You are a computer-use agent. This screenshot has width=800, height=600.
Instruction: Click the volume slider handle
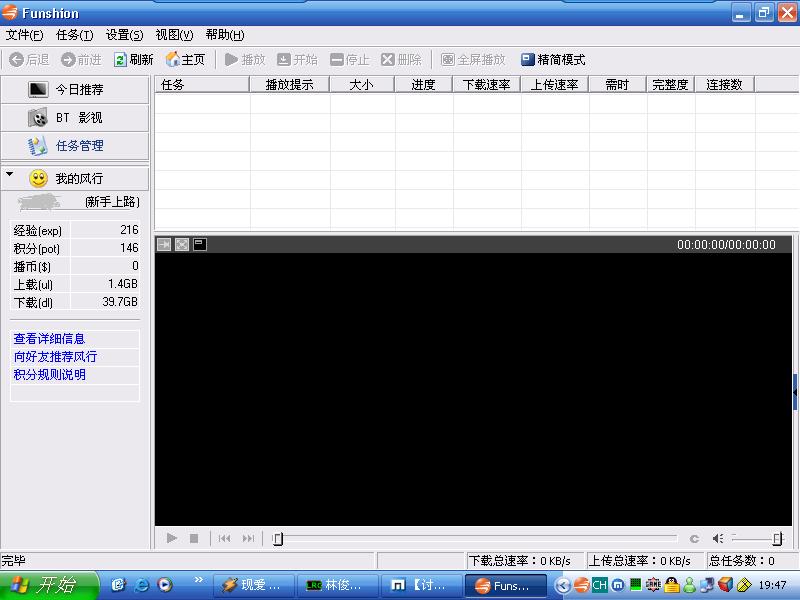pos(777,538)
